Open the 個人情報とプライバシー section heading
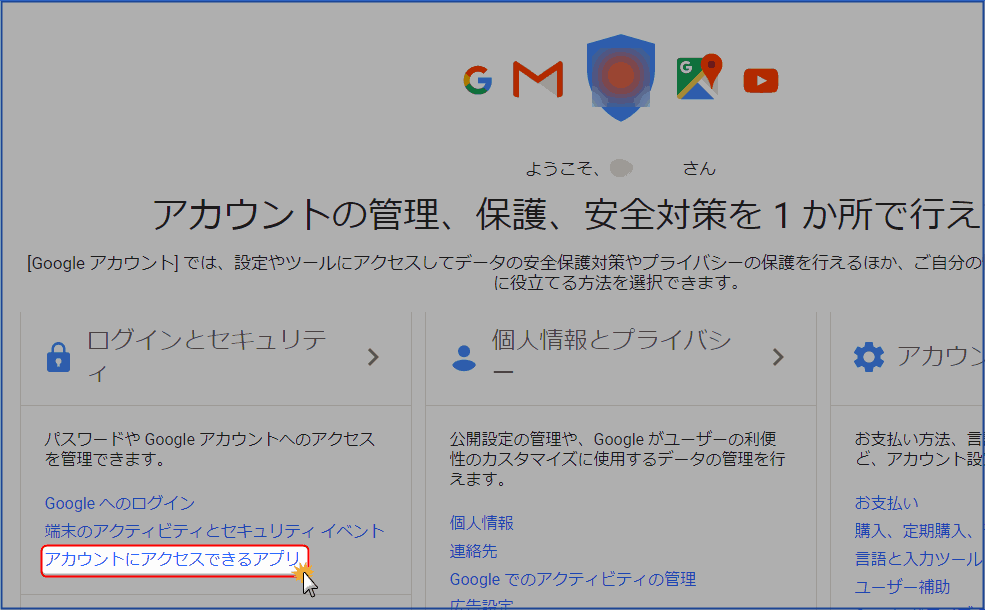985x610 pixels. [x=612, y=354]
